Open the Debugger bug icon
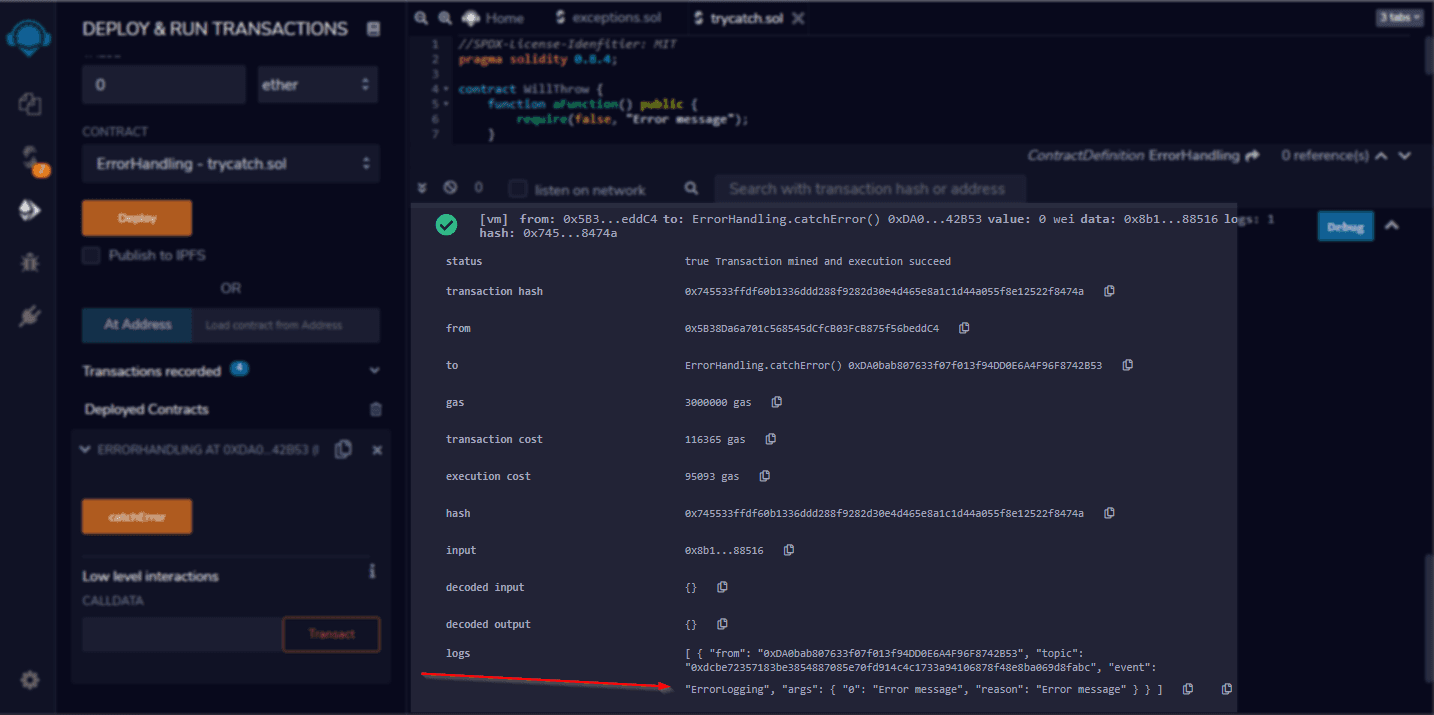Image resolution: width=1434 pixels, height=715 pixels. pos(29,263)
